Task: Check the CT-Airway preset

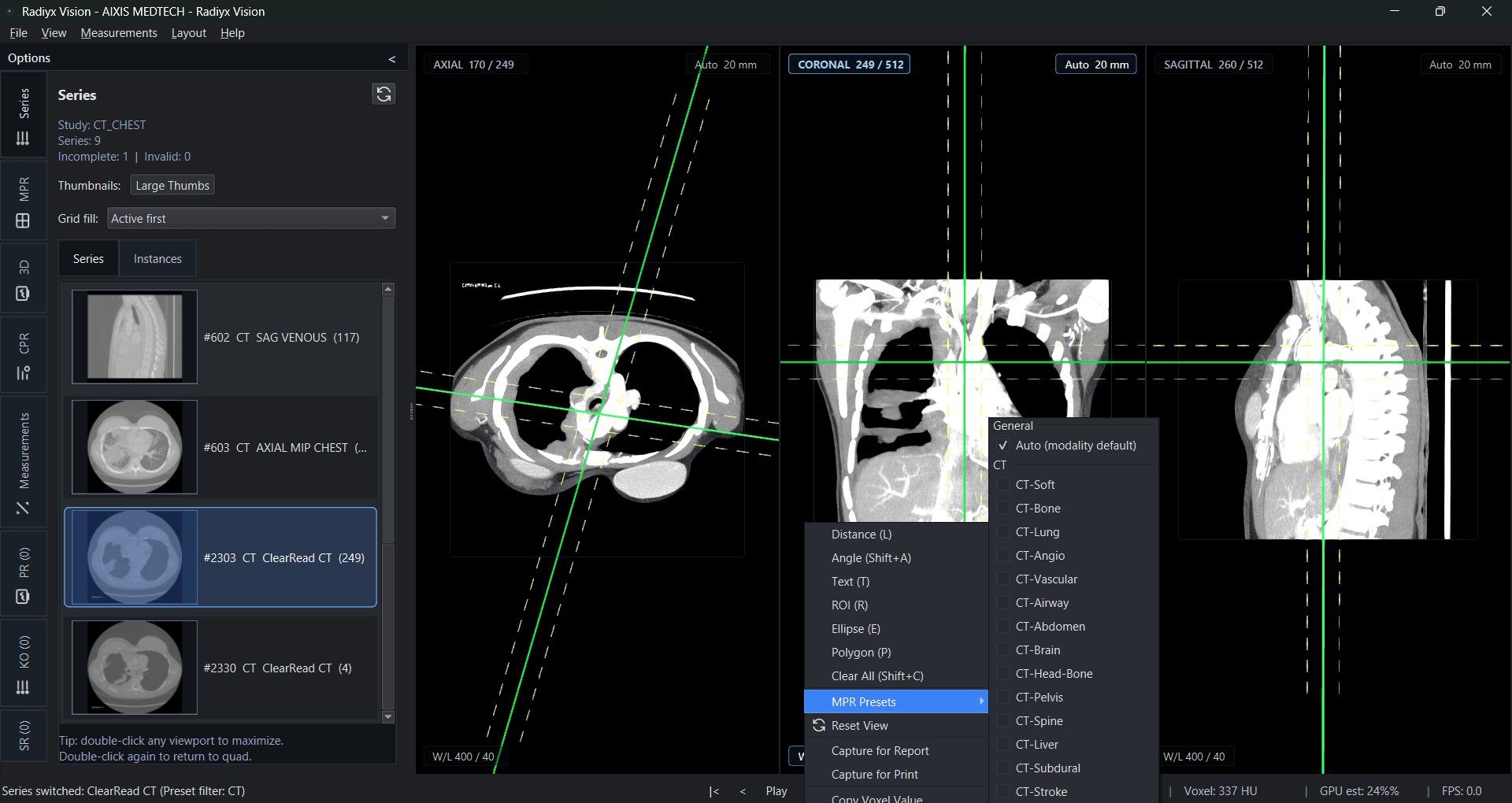Action: pyautogui.click(x=1003, y=603)
